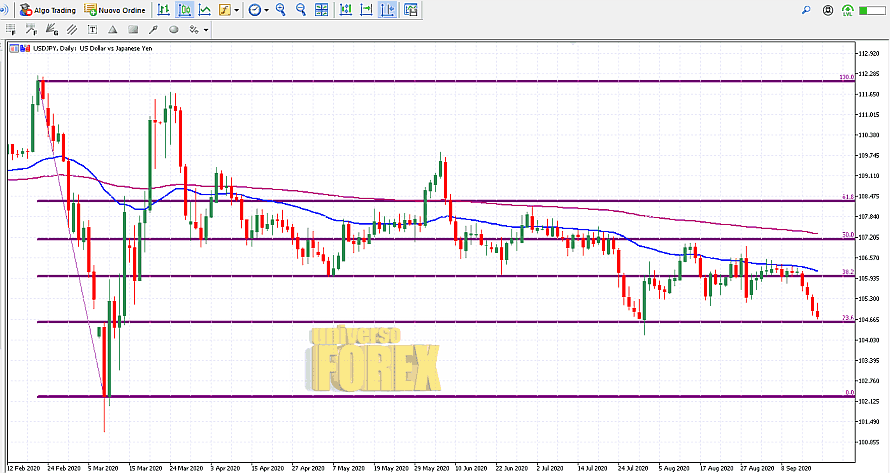This screenshot has height=473, width=890.
Task: Open the search magnifier at top right
Action: pos(806,10)
